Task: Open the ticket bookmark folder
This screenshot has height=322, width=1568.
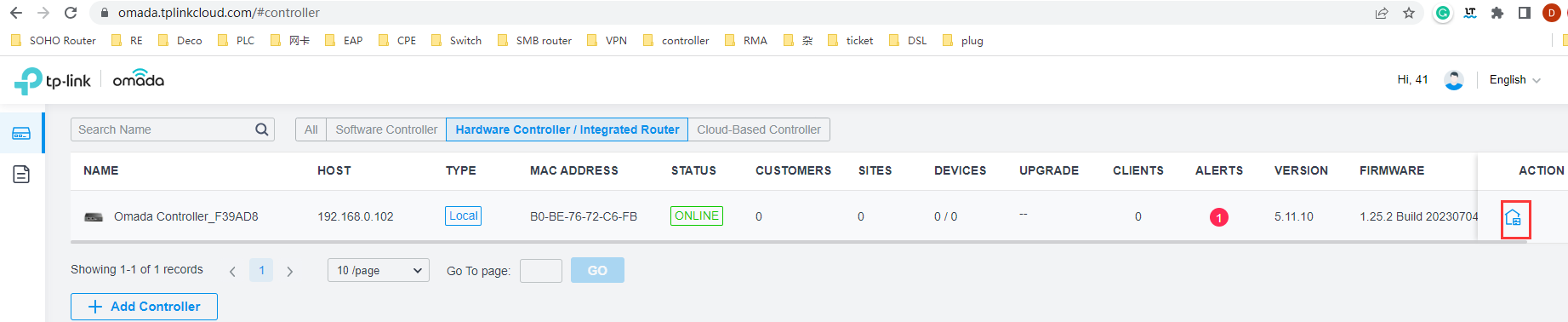Action: 850,40
